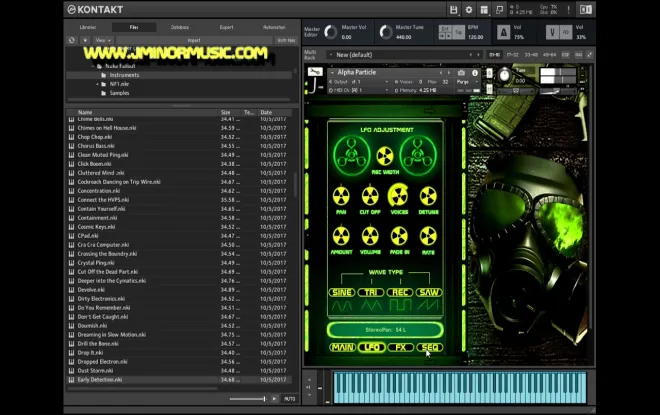Screen dimensions: 660x415
Task: Switch to the Automation tab
Action: pos(274,27)
